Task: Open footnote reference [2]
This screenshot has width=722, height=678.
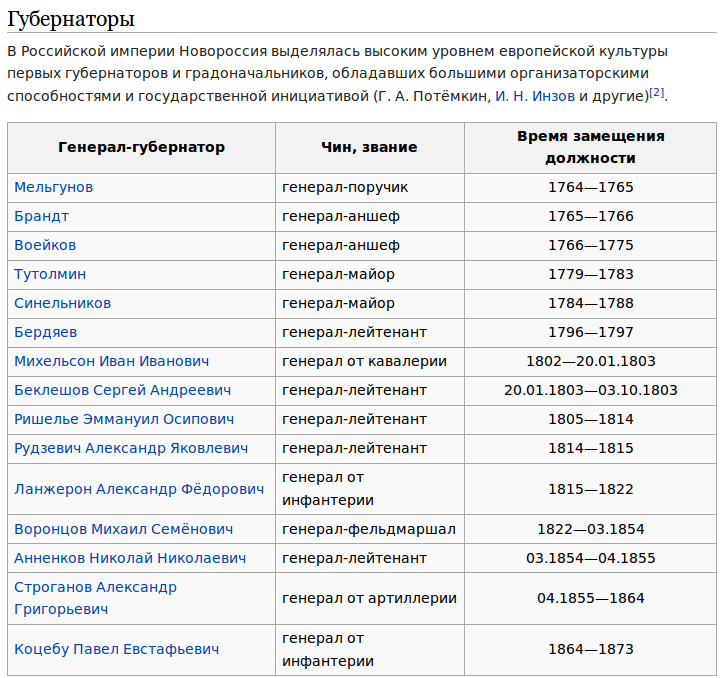Action: [657, 93]
